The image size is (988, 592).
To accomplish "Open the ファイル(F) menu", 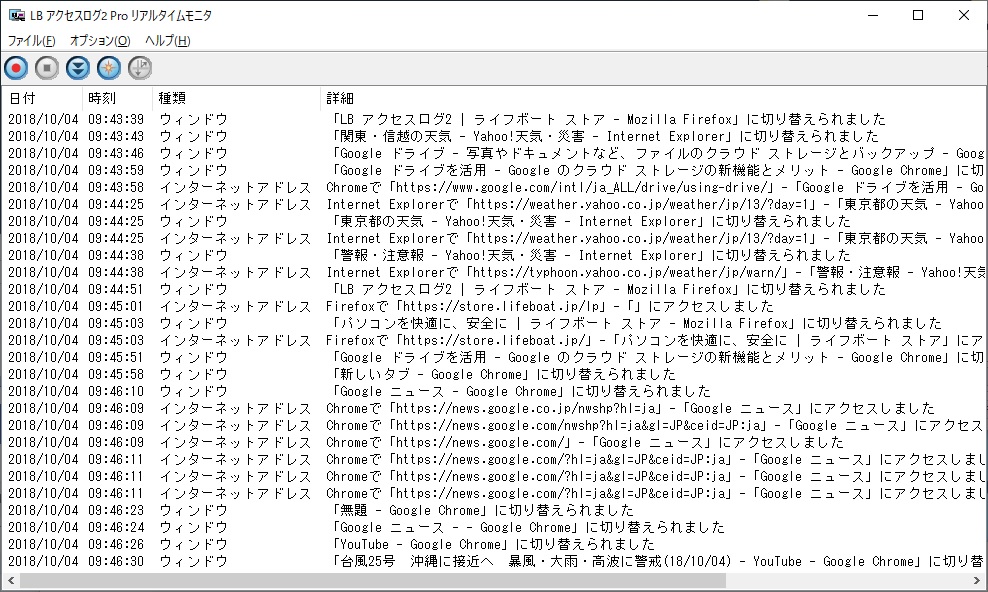I will point(32,41).
